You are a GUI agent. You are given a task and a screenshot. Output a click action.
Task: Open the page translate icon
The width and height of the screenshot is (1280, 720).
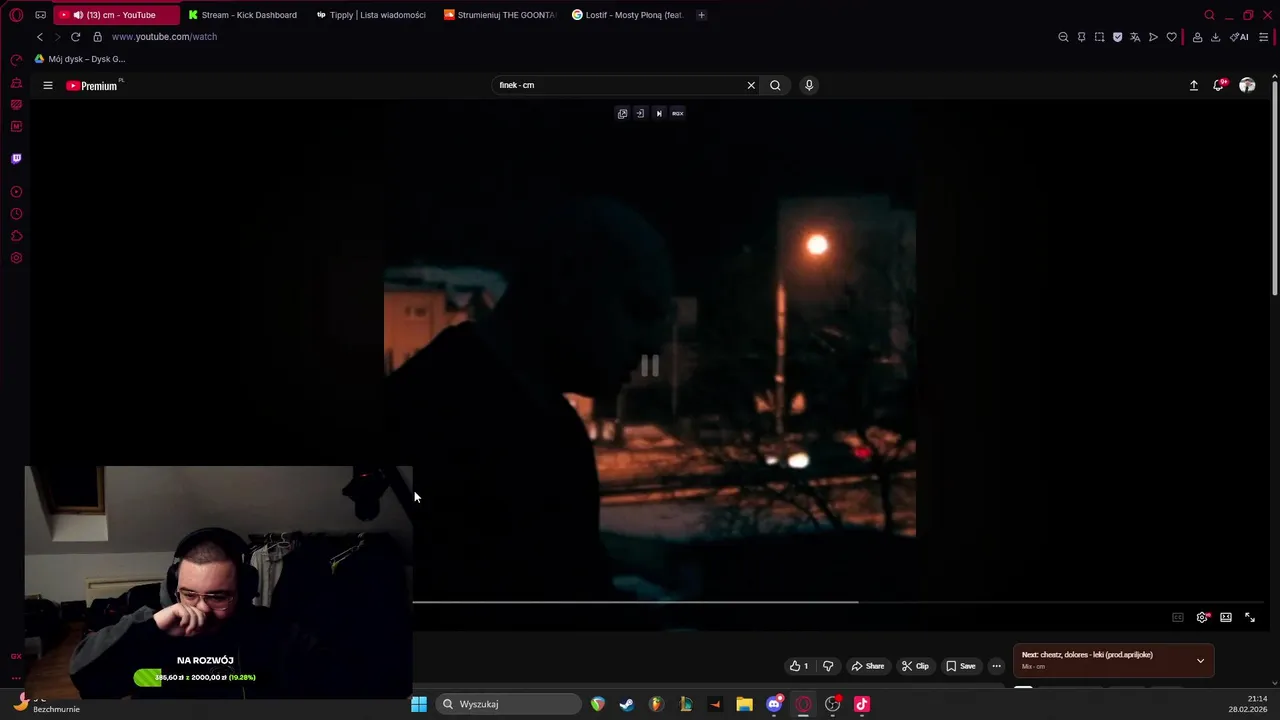(1135, 37)
